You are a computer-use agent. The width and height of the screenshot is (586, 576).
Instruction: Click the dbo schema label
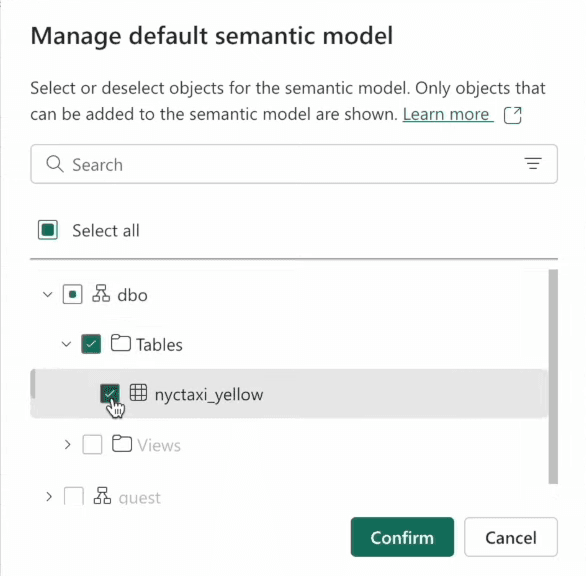coord(132,295)
